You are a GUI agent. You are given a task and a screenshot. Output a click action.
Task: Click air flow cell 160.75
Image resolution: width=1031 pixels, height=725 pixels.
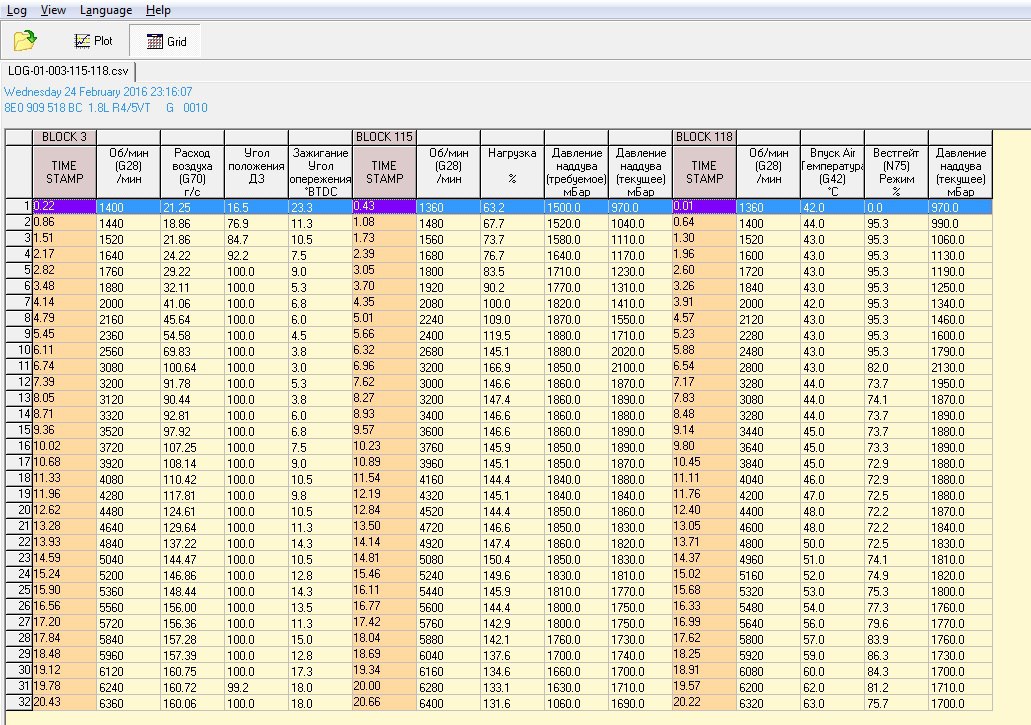[193, 672]
